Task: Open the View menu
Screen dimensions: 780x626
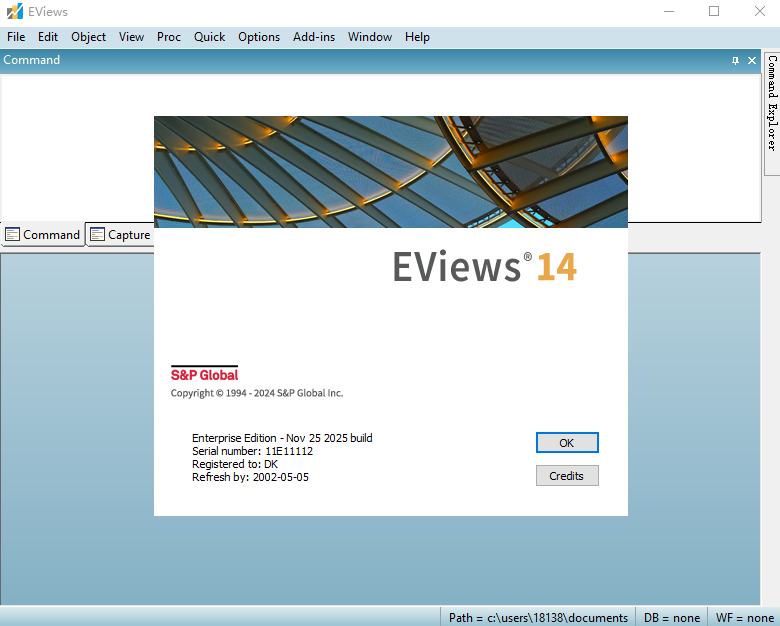Action: [131, 37]
